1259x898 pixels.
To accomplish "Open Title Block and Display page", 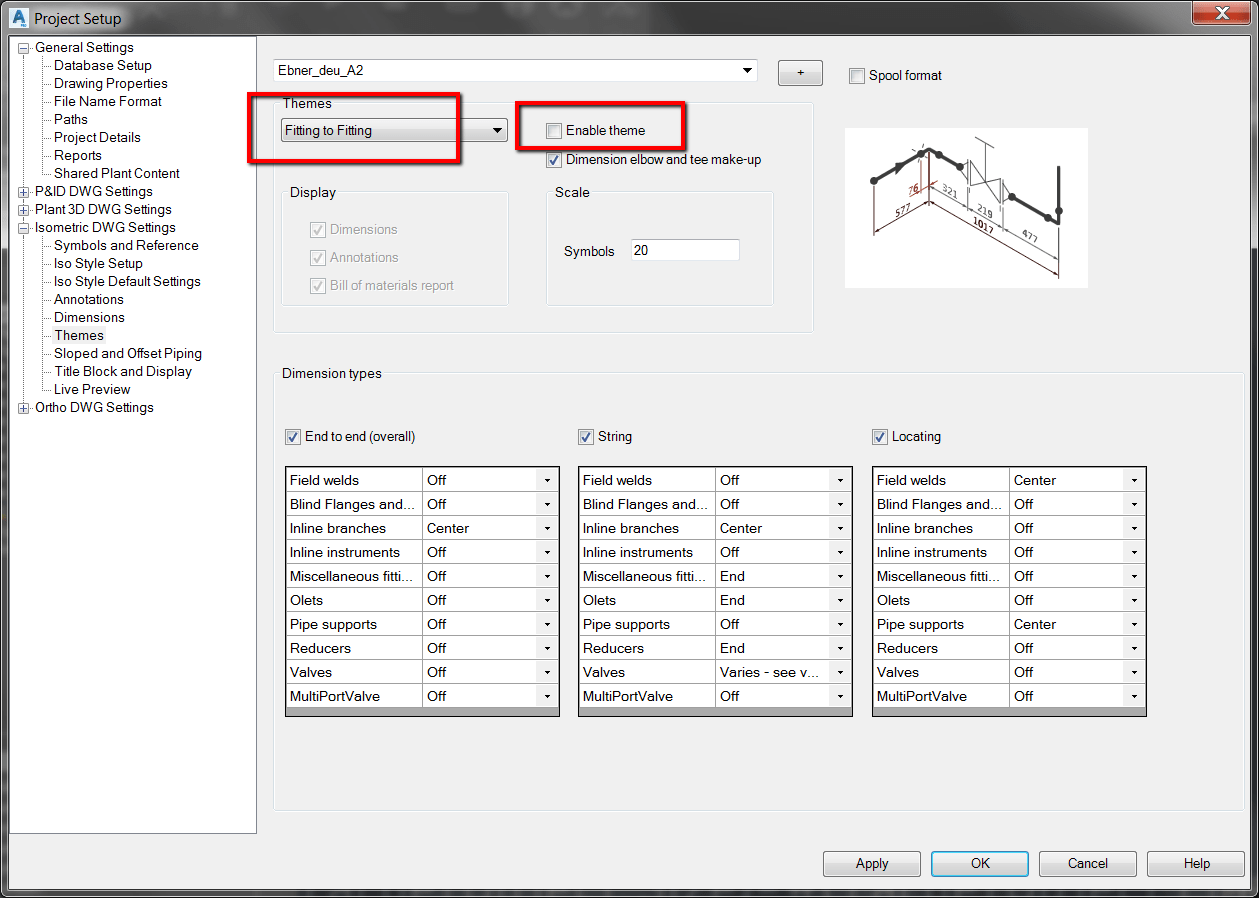I will coord(123,372).
